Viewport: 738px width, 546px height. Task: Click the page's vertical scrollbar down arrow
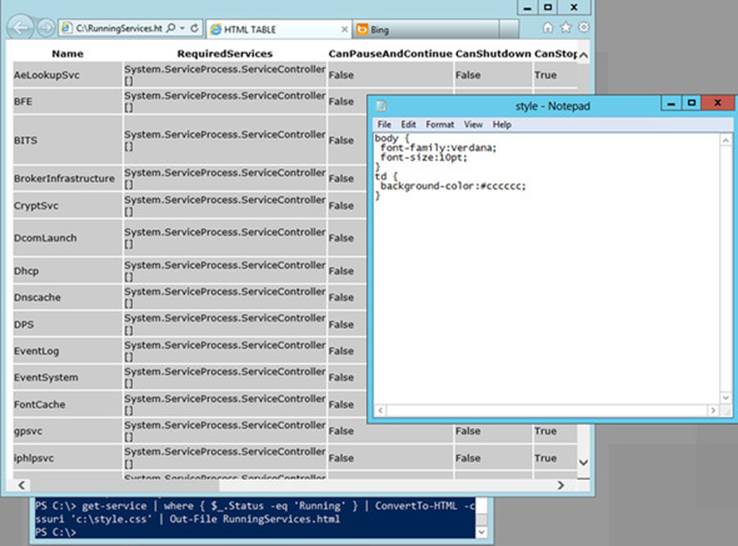(x=583, y=462)
